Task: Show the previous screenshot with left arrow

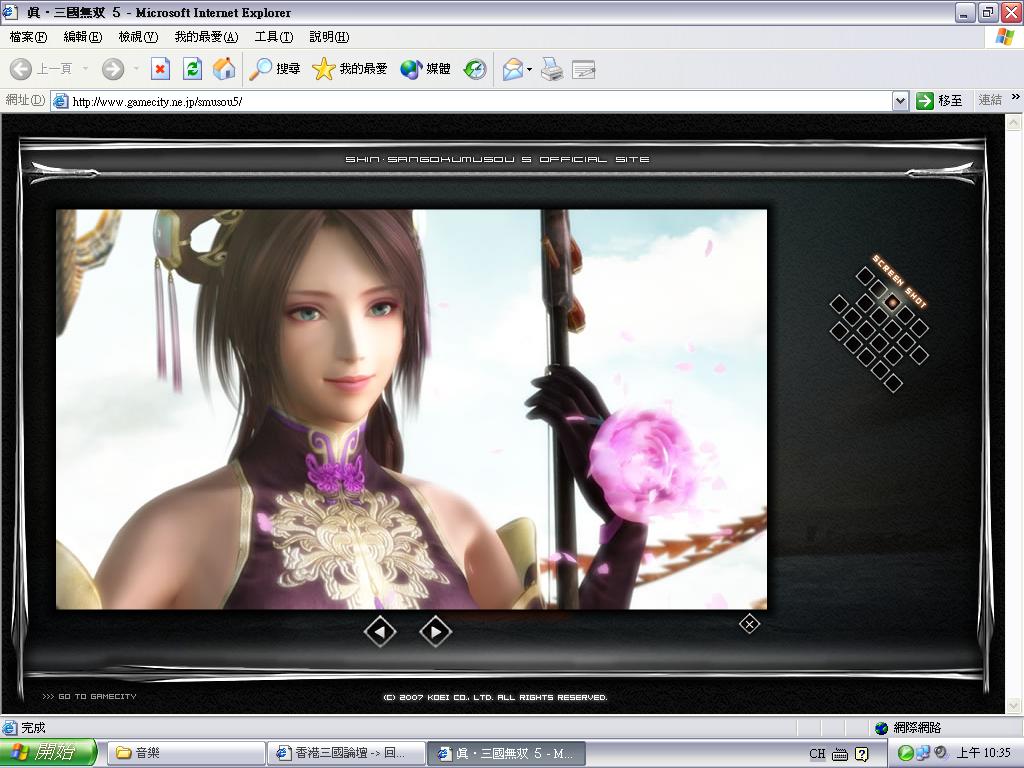Action: 380,632
